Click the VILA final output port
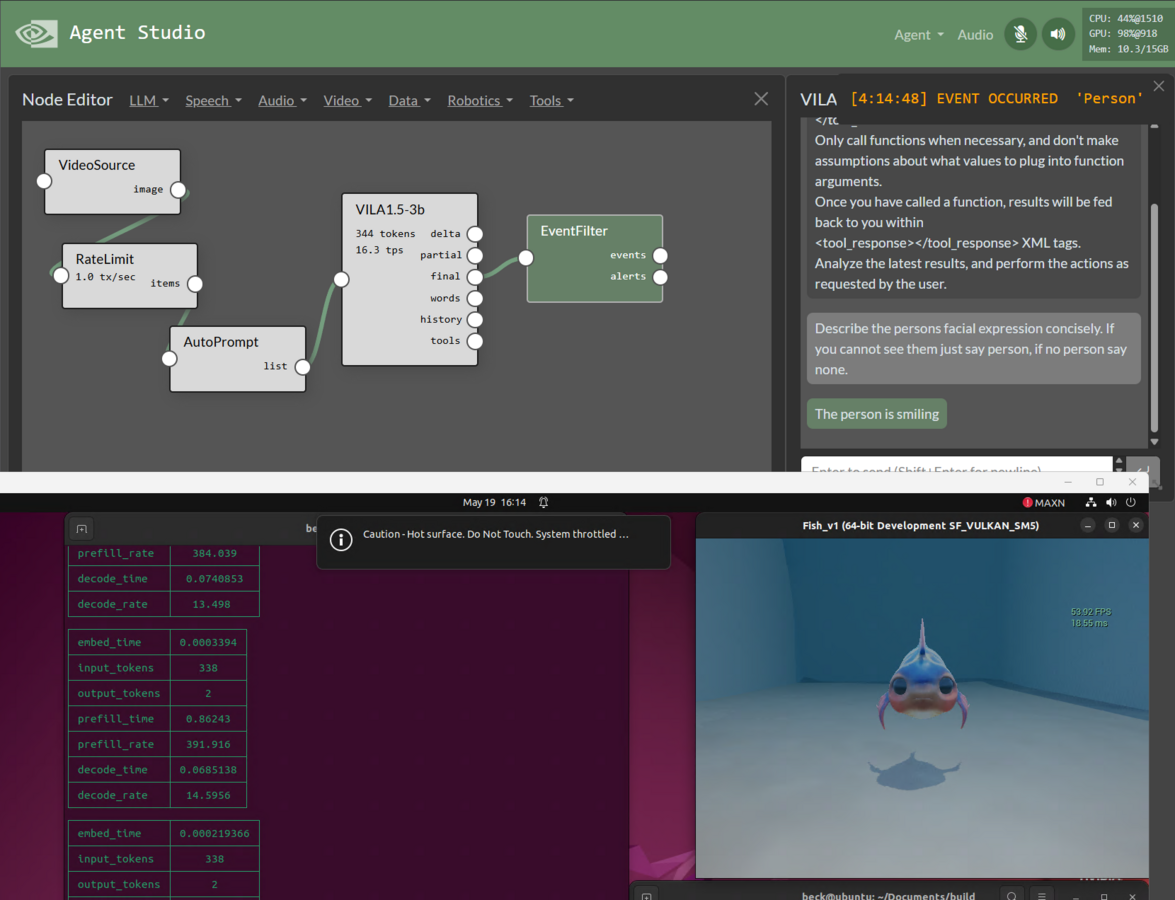 pyautogui.click(x=475, y=277)
